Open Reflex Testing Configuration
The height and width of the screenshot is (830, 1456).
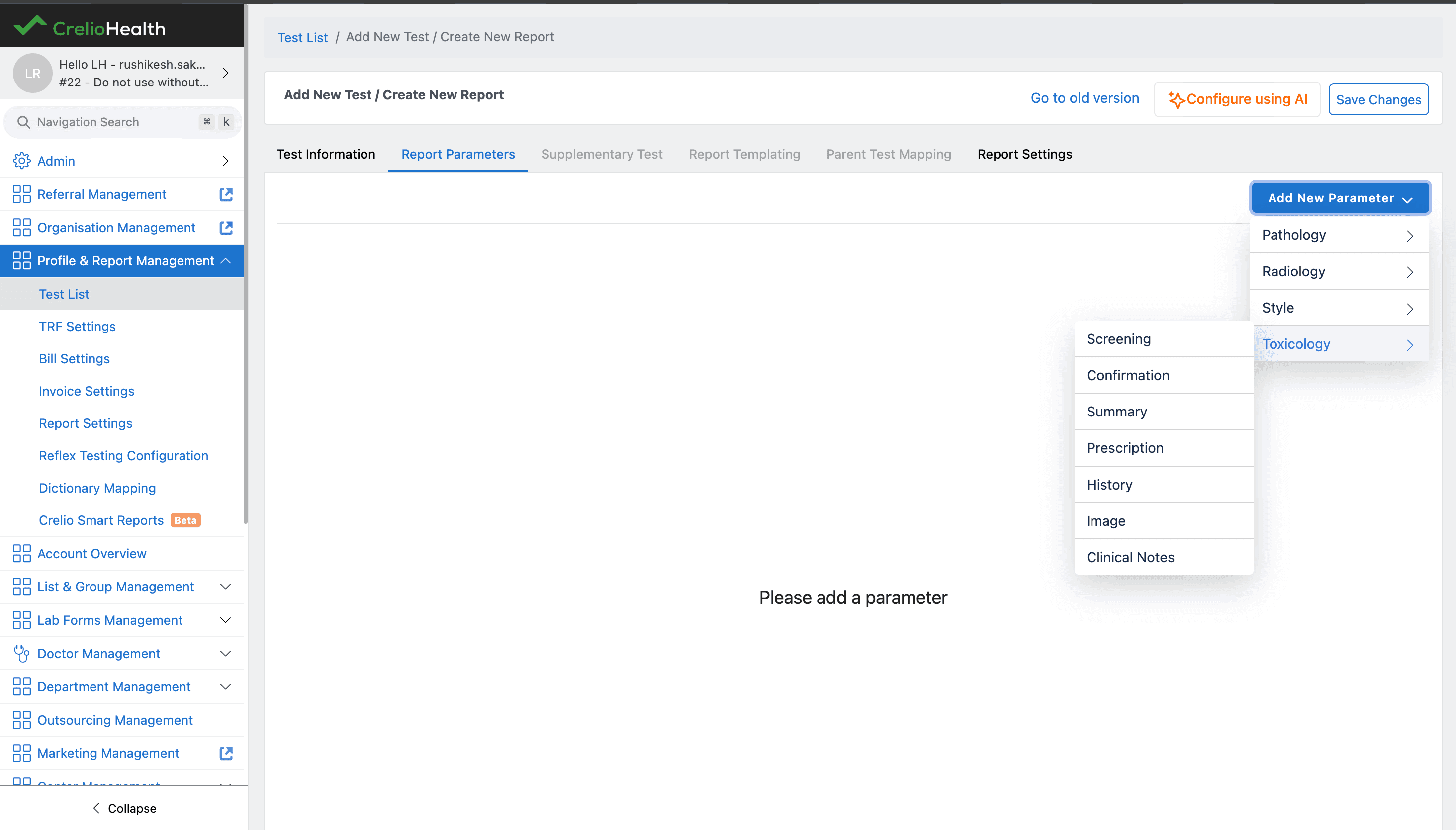pos(121,455)
